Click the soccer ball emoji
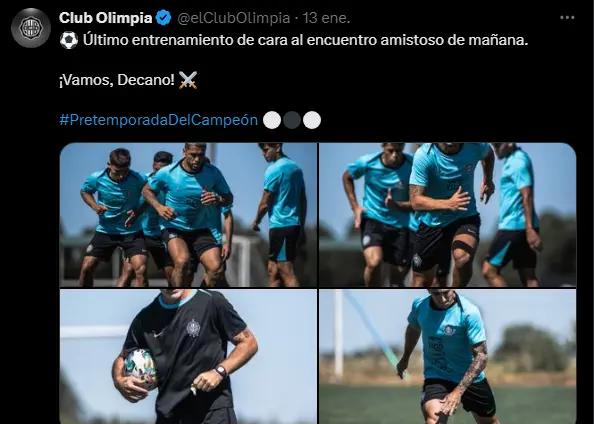Image resolution: width=594 pixels, height=424 pixels. click(x=69, y=40)
